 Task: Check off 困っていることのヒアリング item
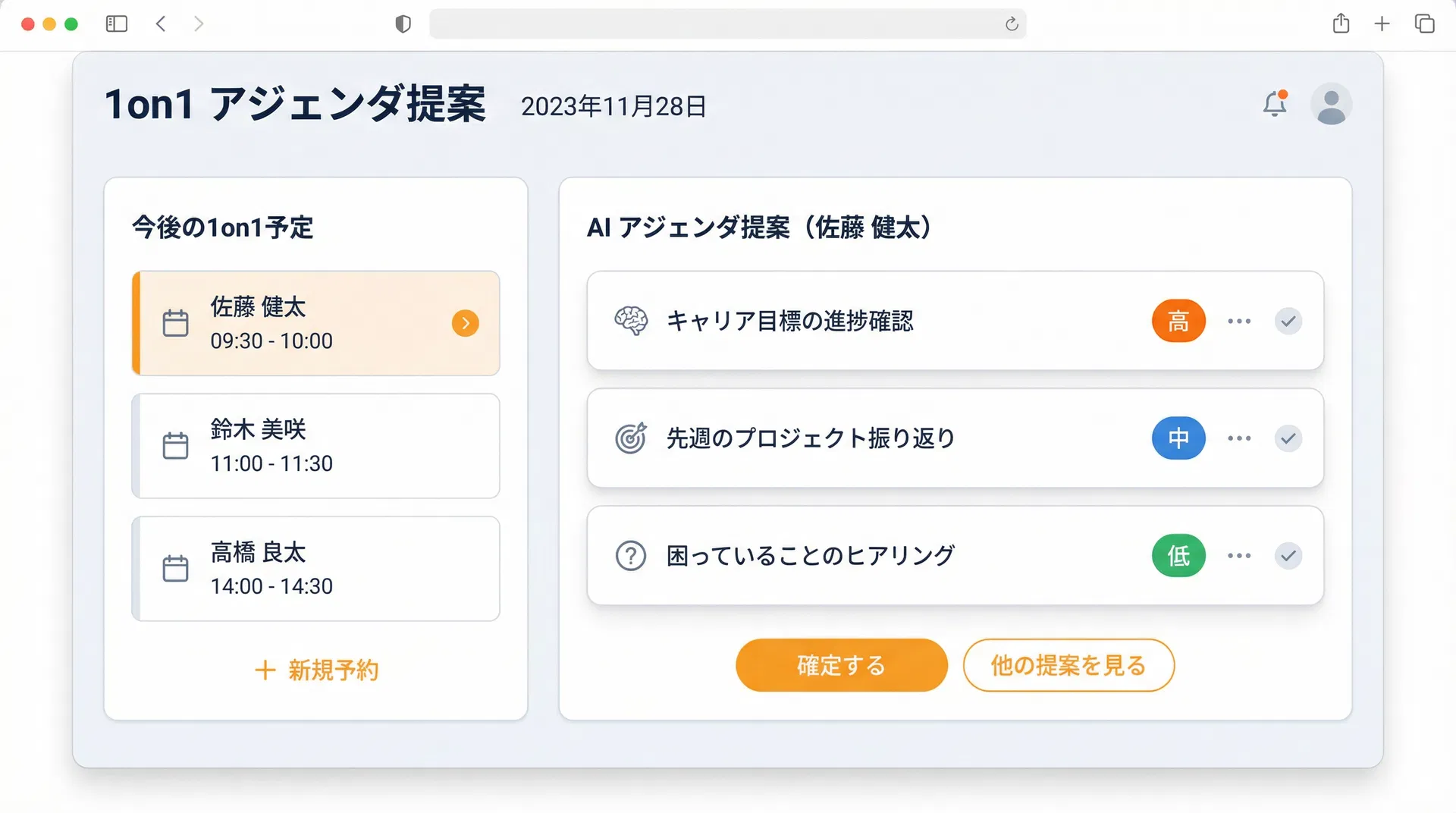pos(1288,556)
